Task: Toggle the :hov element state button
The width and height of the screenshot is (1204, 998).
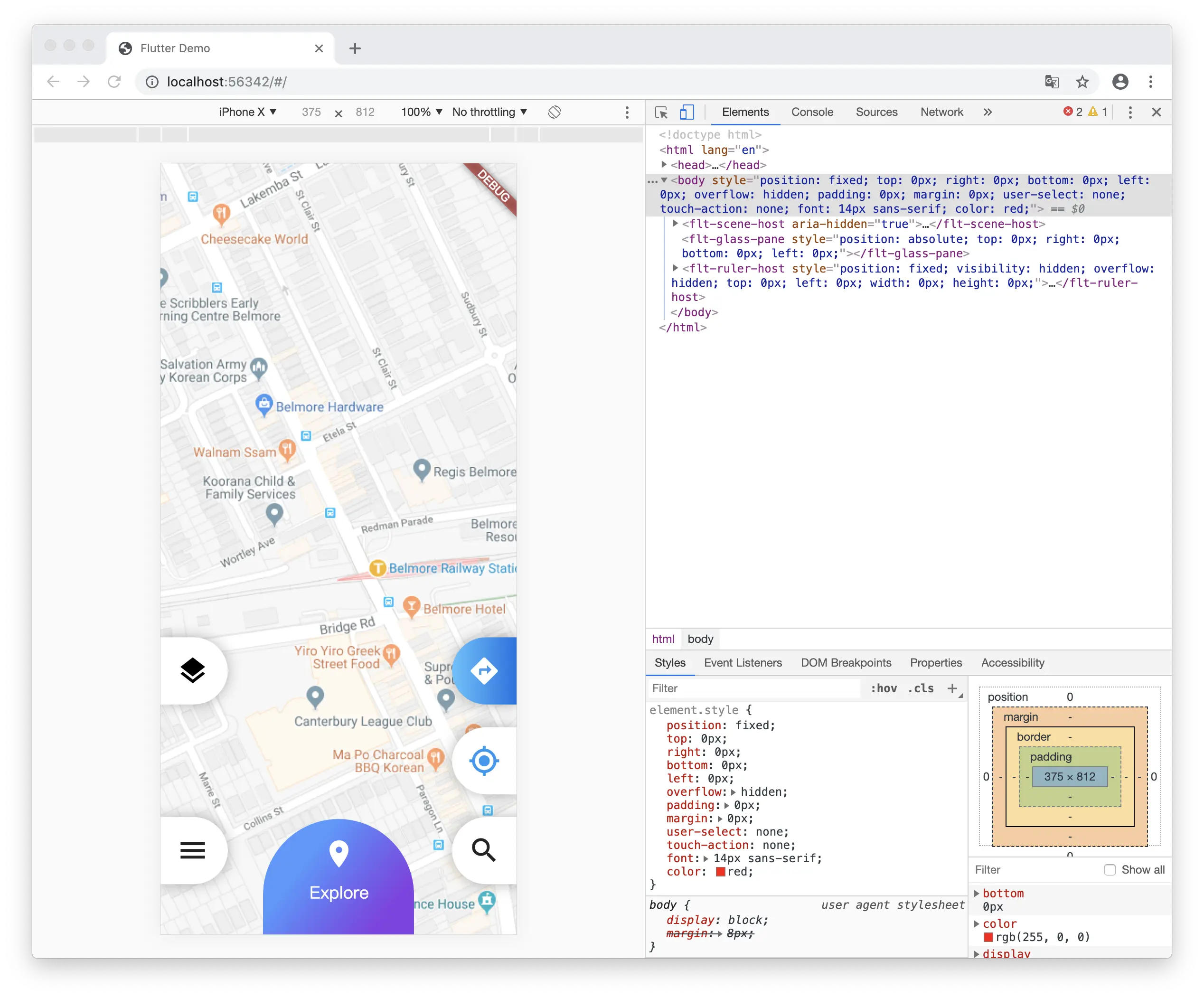Action: point(884,688)
